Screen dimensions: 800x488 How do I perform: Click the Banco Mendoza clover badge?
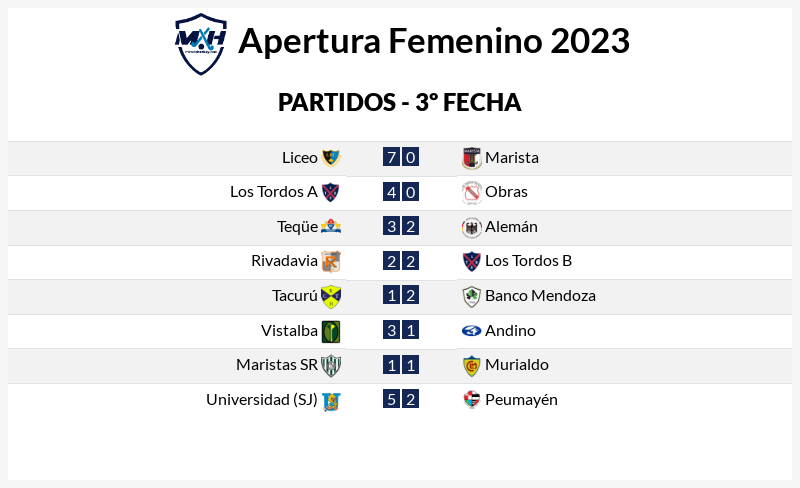(x=471, y=296)
